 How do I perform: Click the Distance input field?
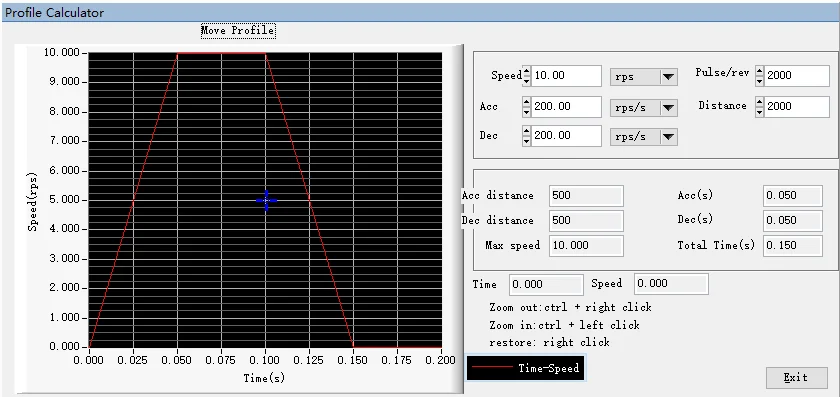[x=797, y=107]
